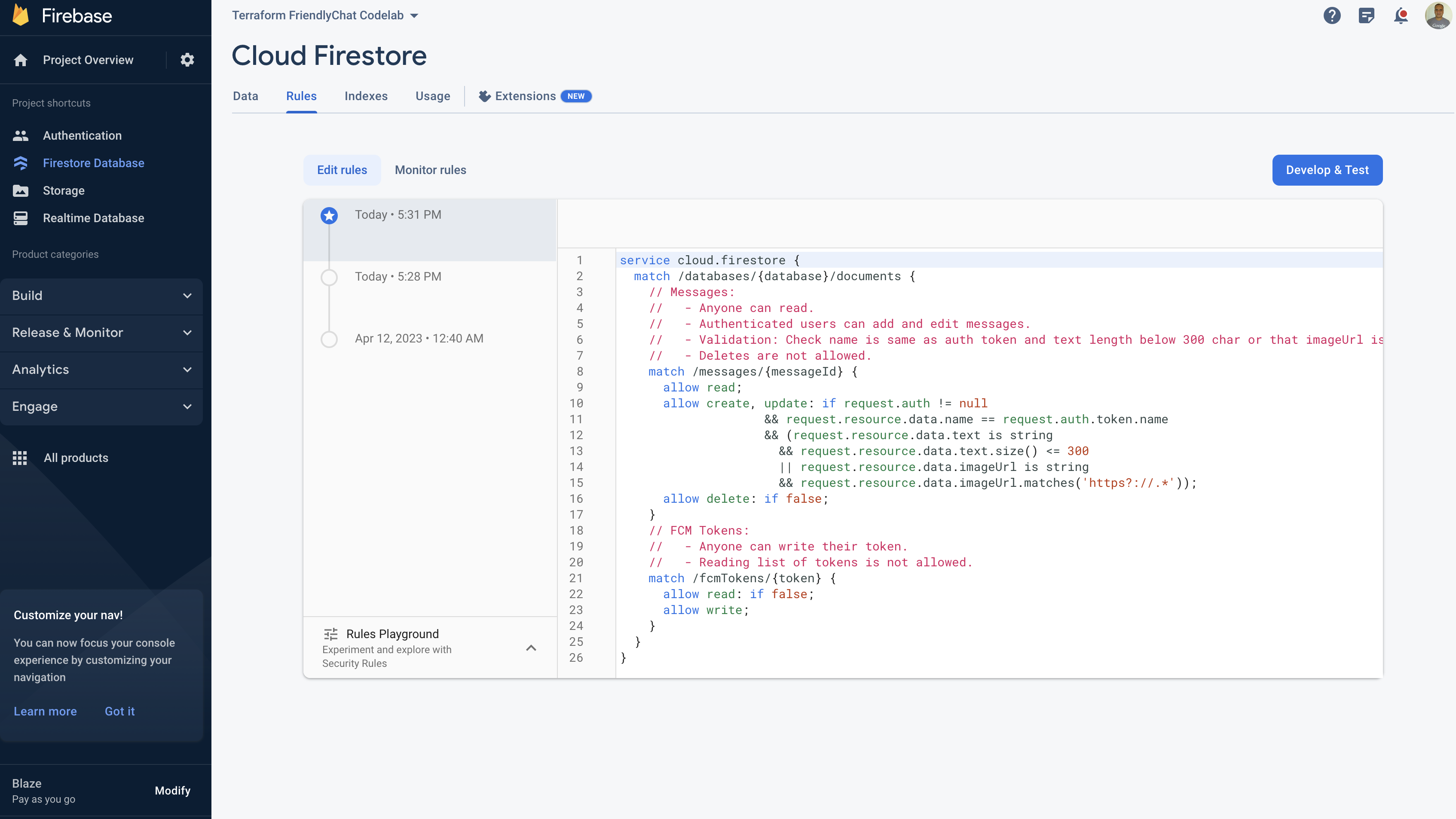Open Authentication section in sidebar
The height and width of the screenshot is (819, 1456).
tap(82, 135)
